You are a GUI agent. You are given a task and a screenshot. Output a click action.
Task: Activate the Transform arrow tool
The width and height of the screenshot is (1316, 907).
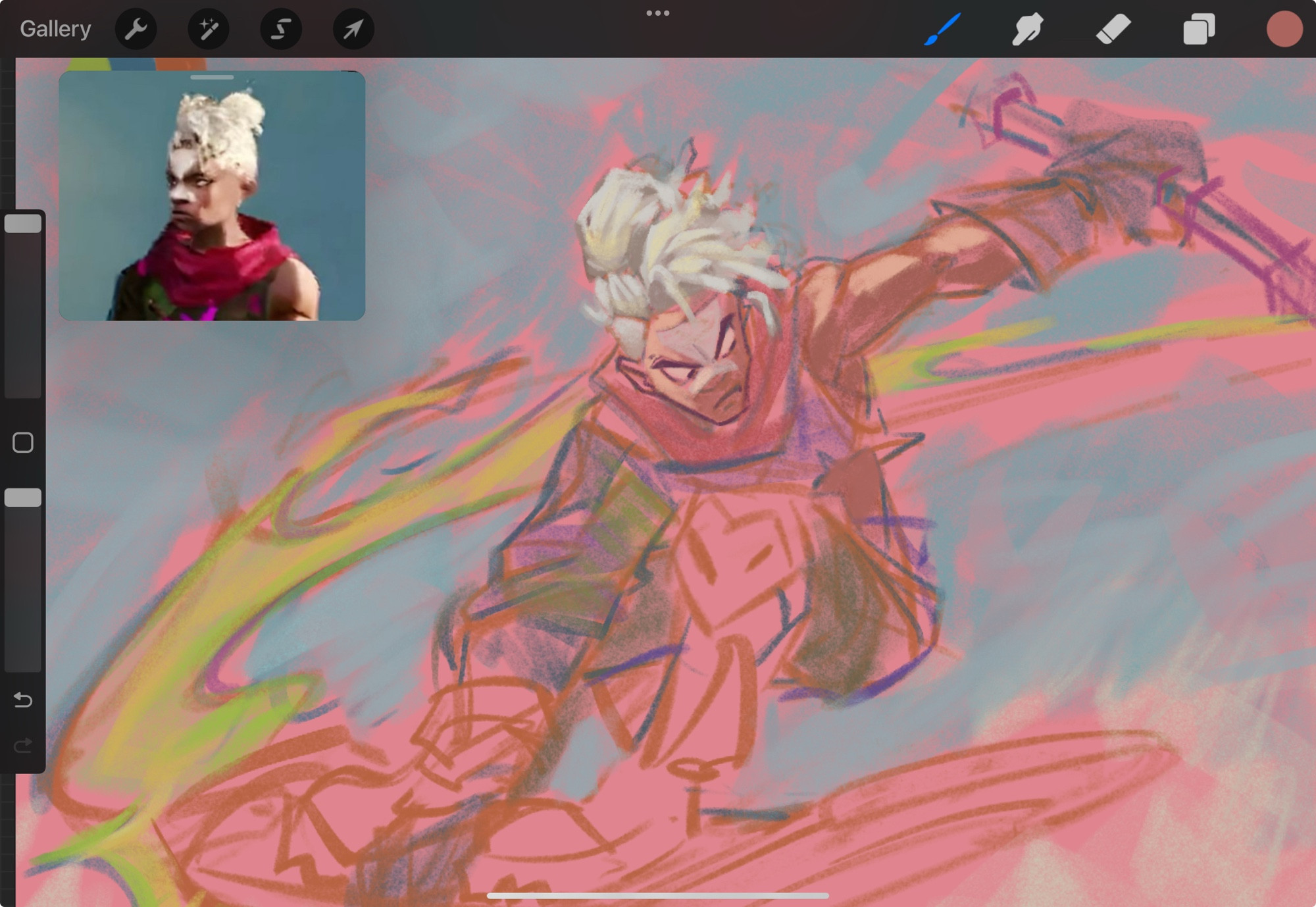[353, 29]
